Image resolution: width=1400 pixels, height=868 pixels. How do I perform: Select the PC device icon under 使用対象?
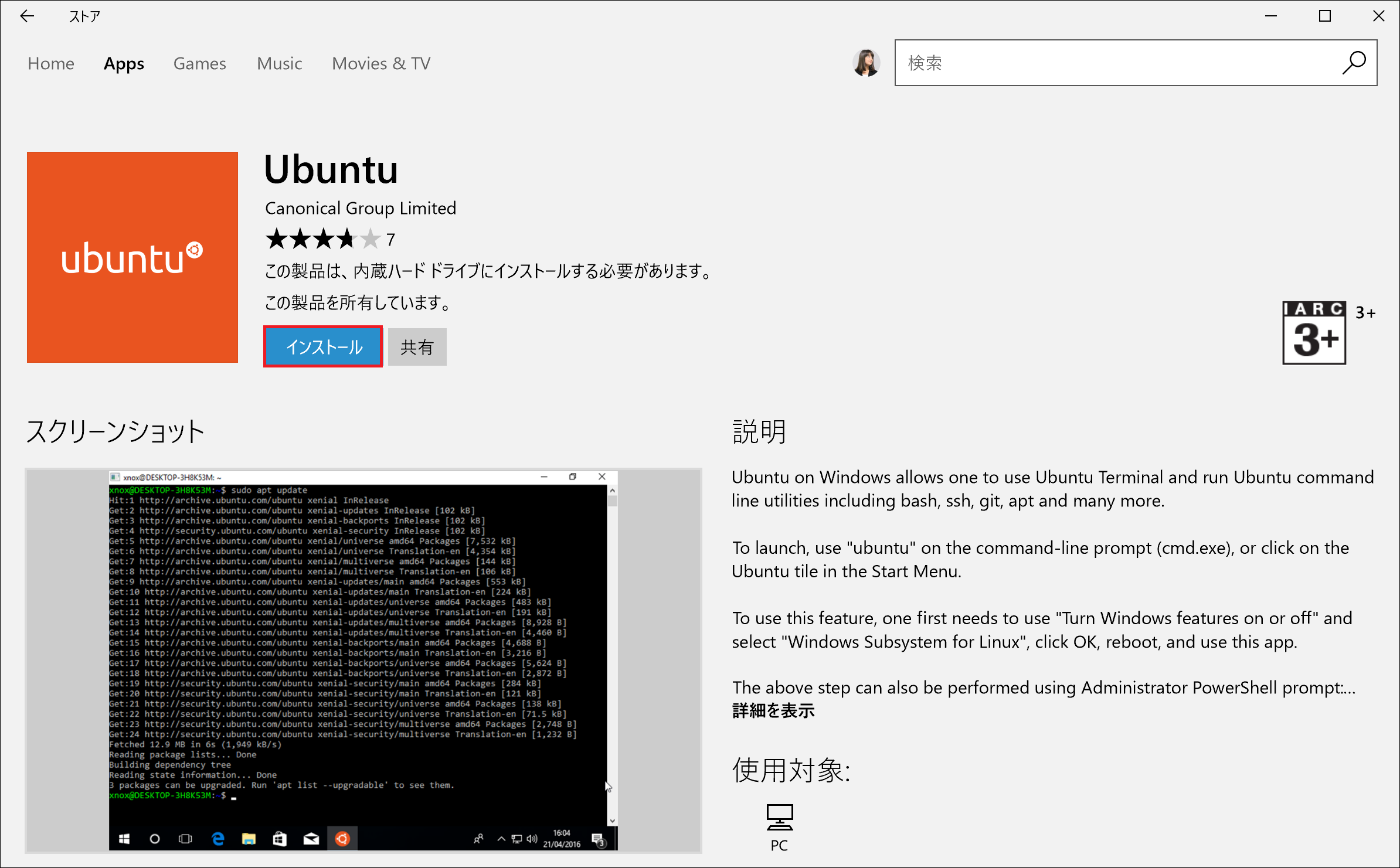click(779, 818)
